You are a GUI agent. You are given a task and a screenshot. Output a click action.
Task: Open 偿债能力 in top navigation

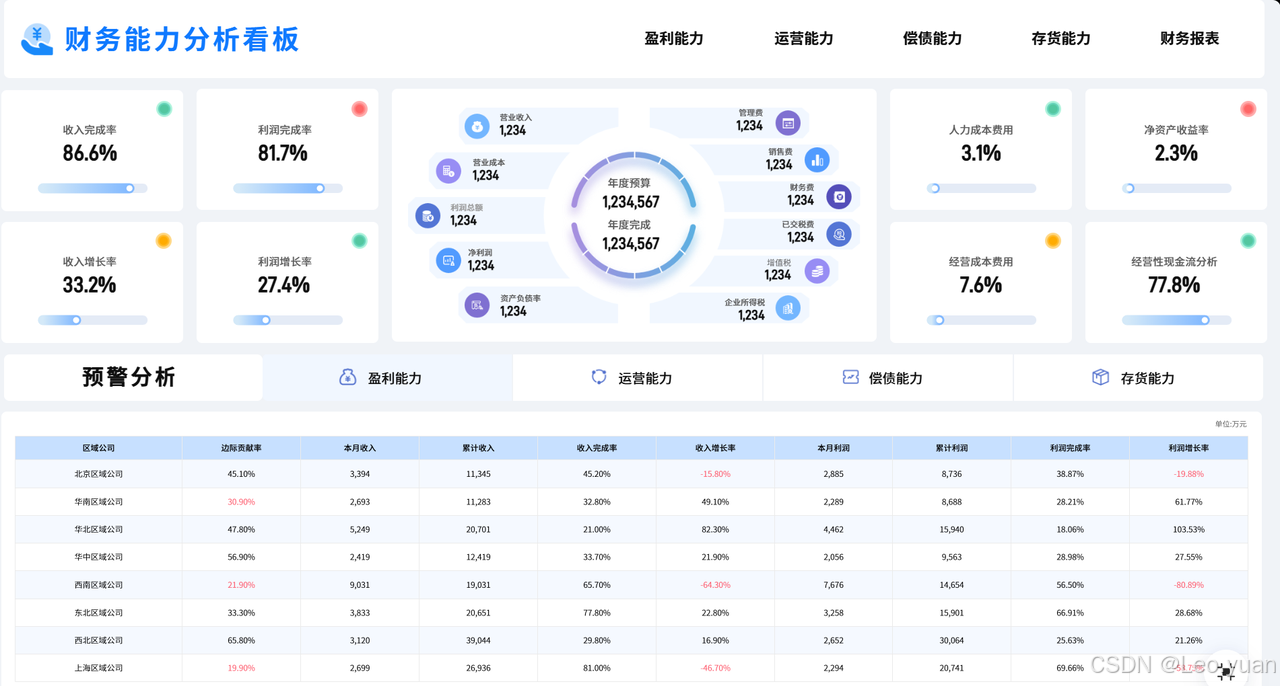(932, 39)
